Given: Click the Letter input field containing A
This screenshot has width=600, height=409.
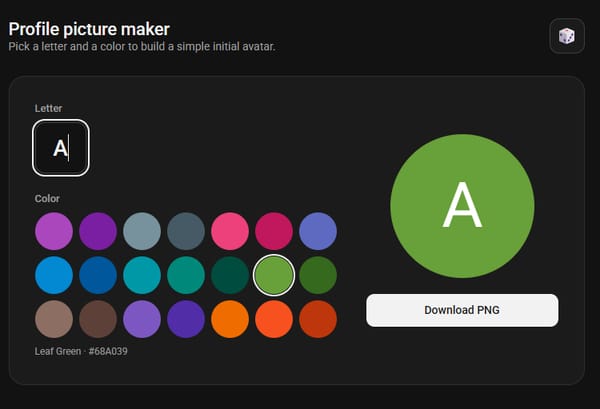Looking at the screenshot, I should pyautogui.click(x=61, y=148).
